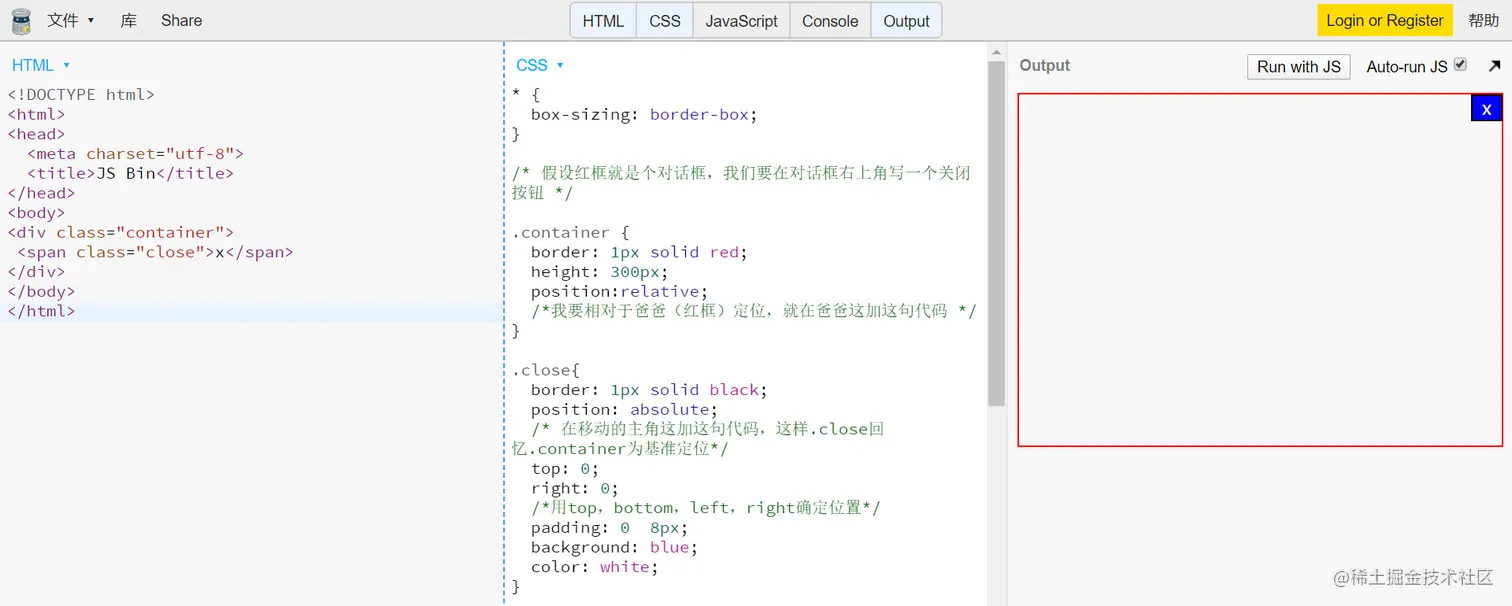The height and width of the screenshot is (606, 1512).
Task: Click the meta charset line in HTML
Action: 135,154
